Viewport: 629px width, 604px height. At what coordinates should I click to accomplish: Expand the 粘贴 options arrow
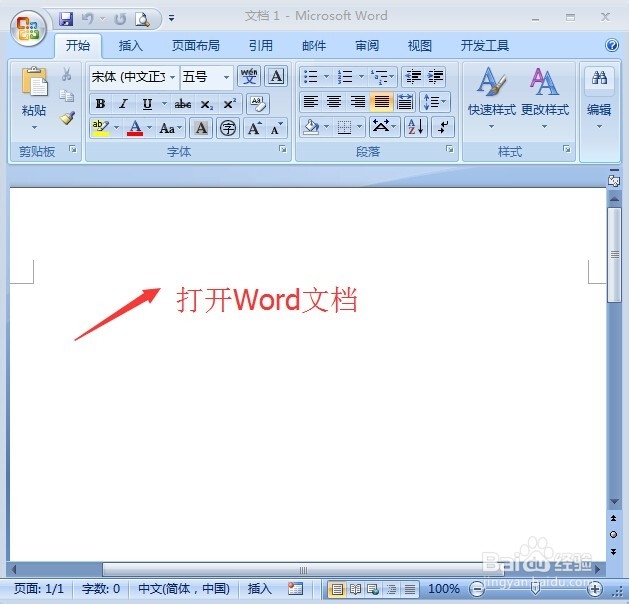point(34,127)
